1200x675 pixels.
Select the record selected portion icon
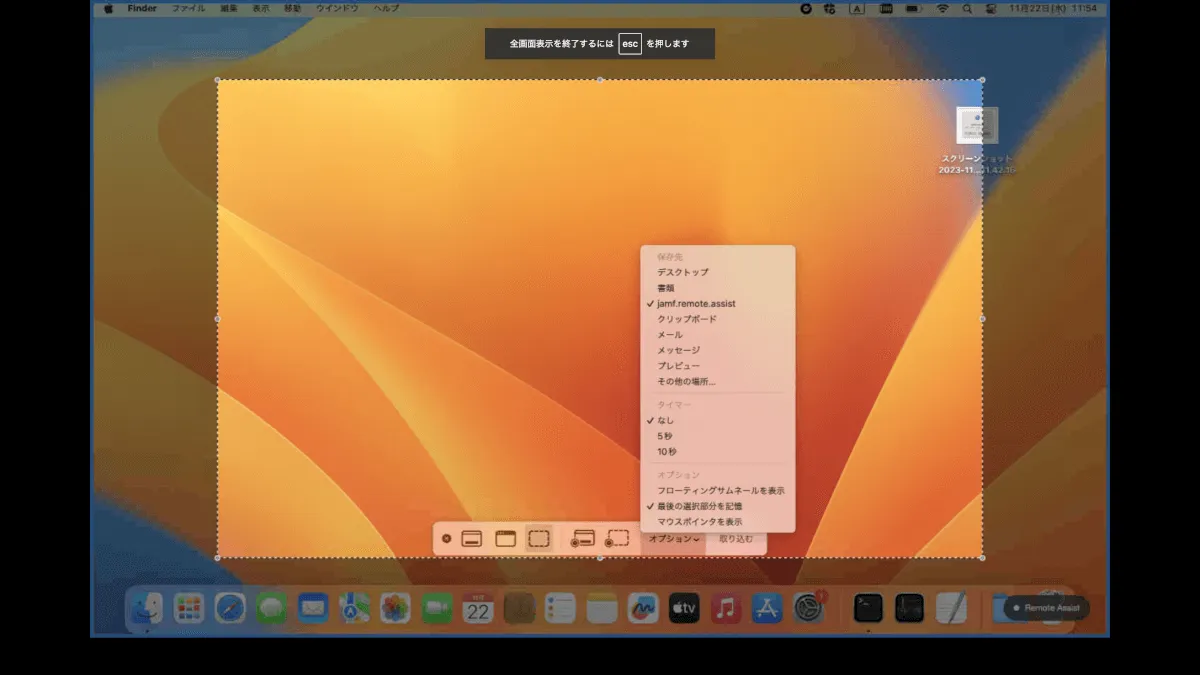[617, 539]
